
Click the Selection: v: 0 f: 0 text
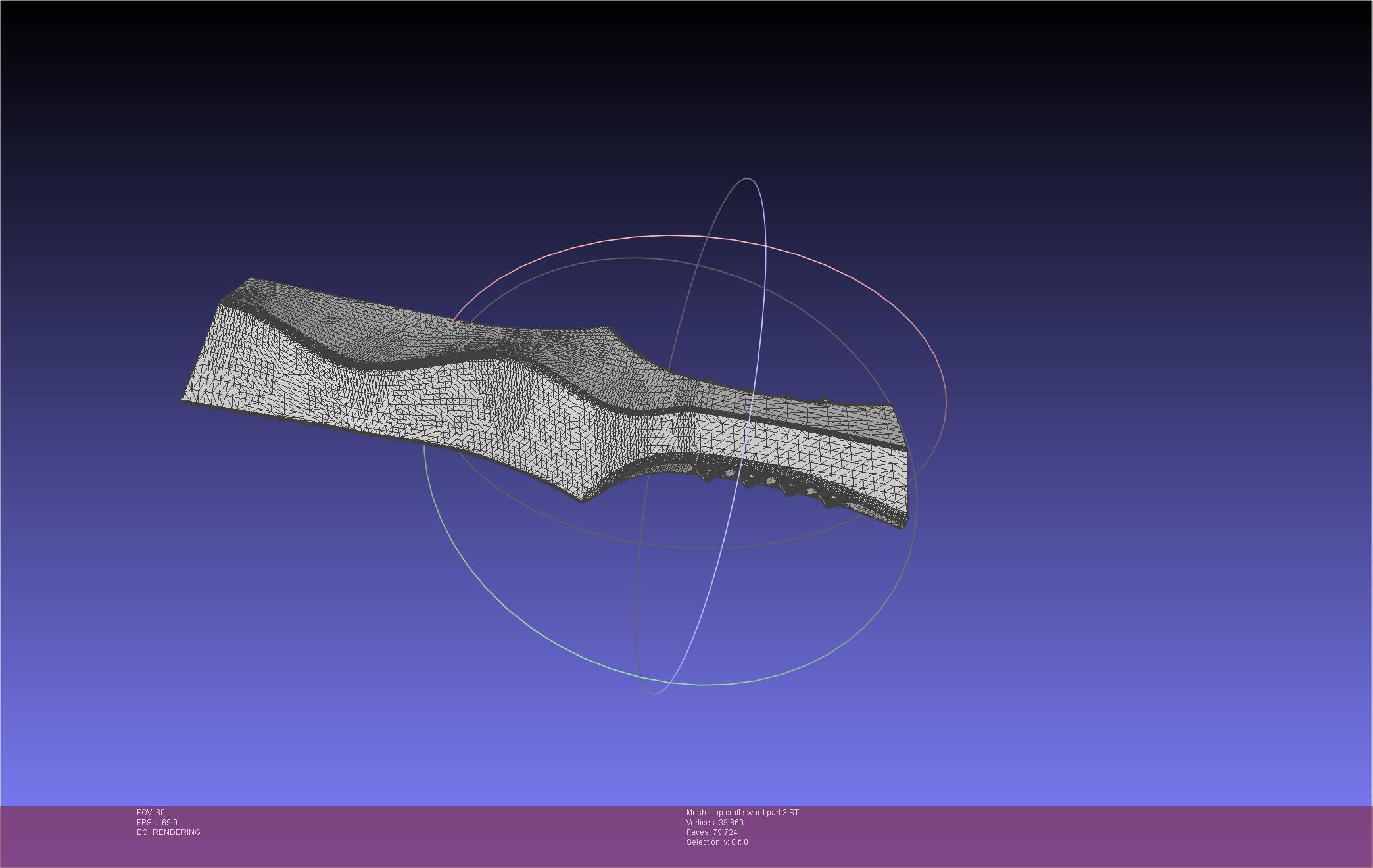[717, 842]
